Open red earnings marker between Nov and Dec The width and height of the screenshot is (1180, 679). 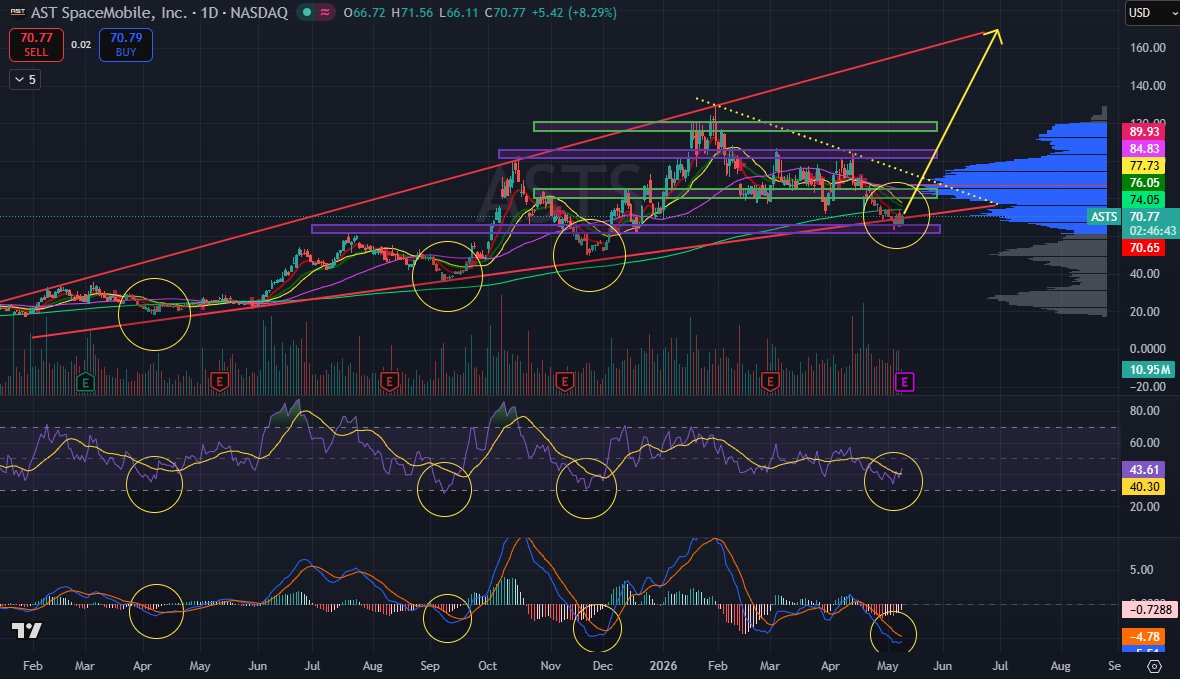564,382
